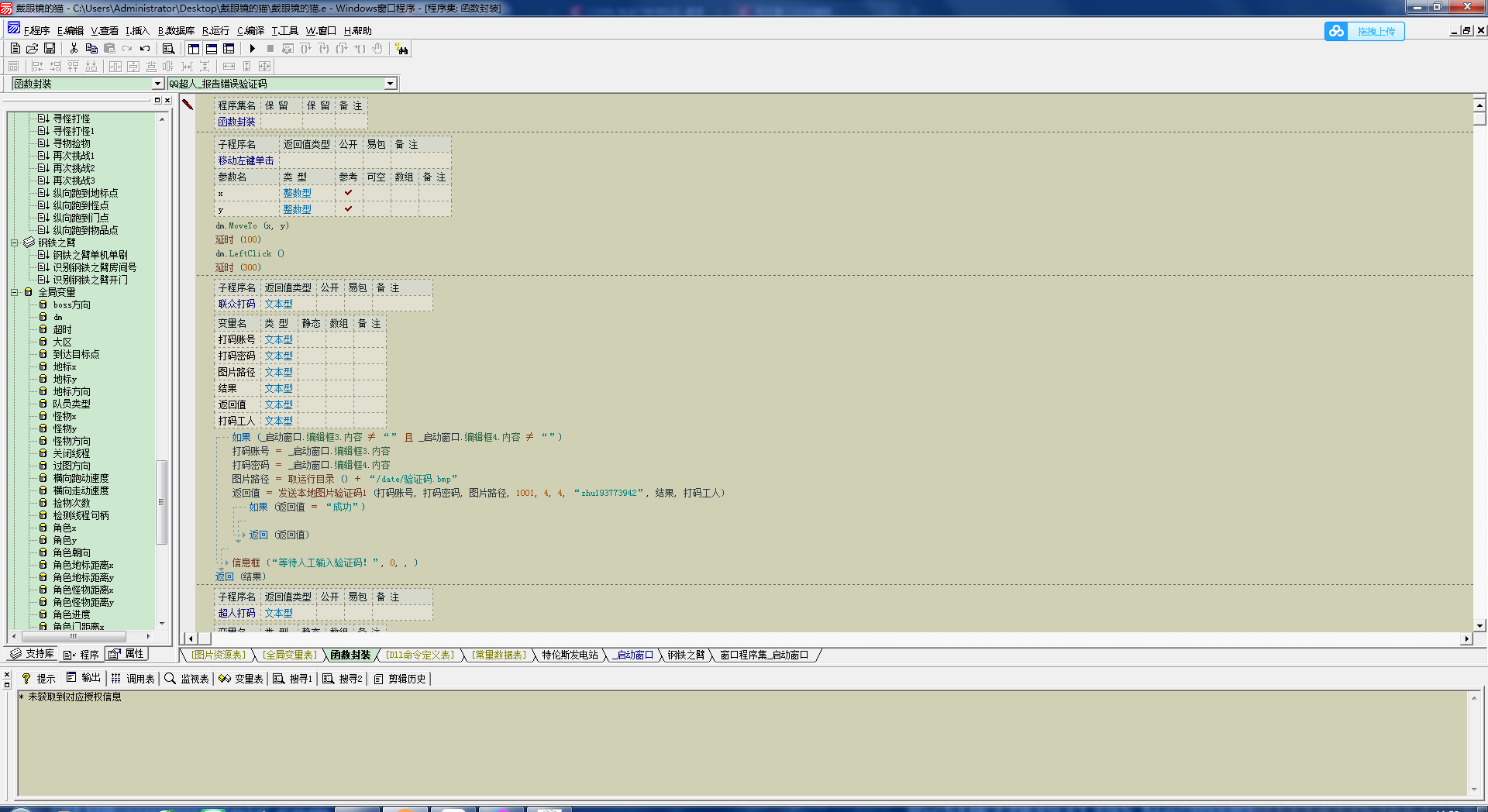Open the 变量表 output tab
The width and height of the screenshot is (1488, 812).
point(241,678)
